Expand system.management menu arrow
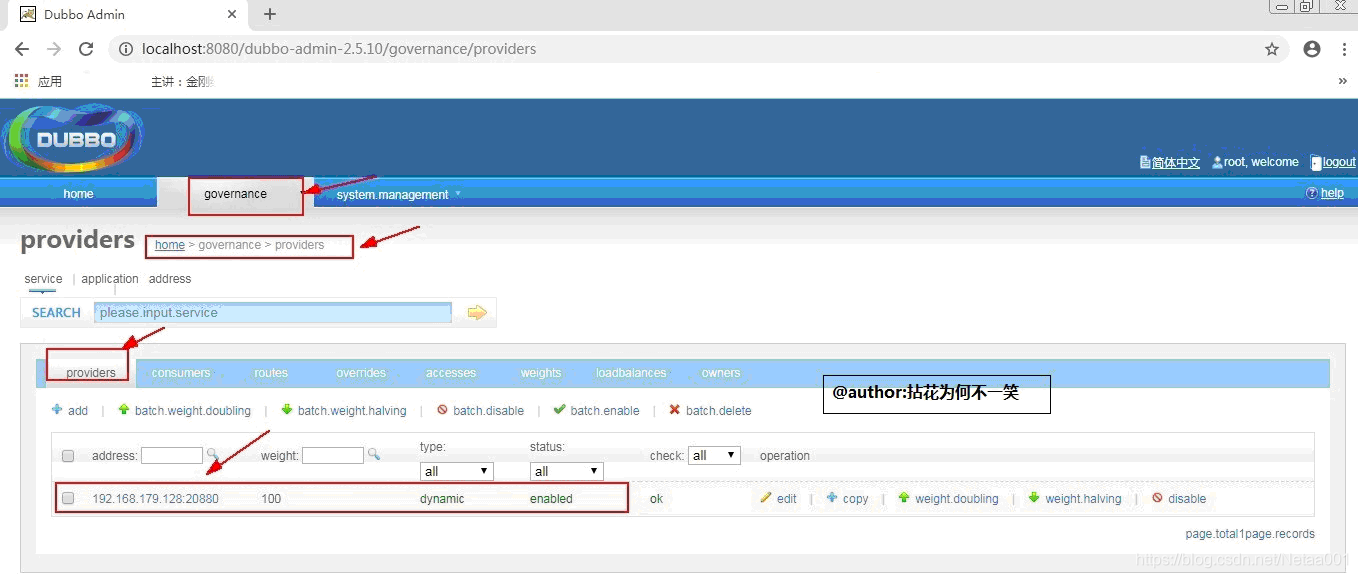Viewport: 1358px width, 578px height. (x=458, y=193)
